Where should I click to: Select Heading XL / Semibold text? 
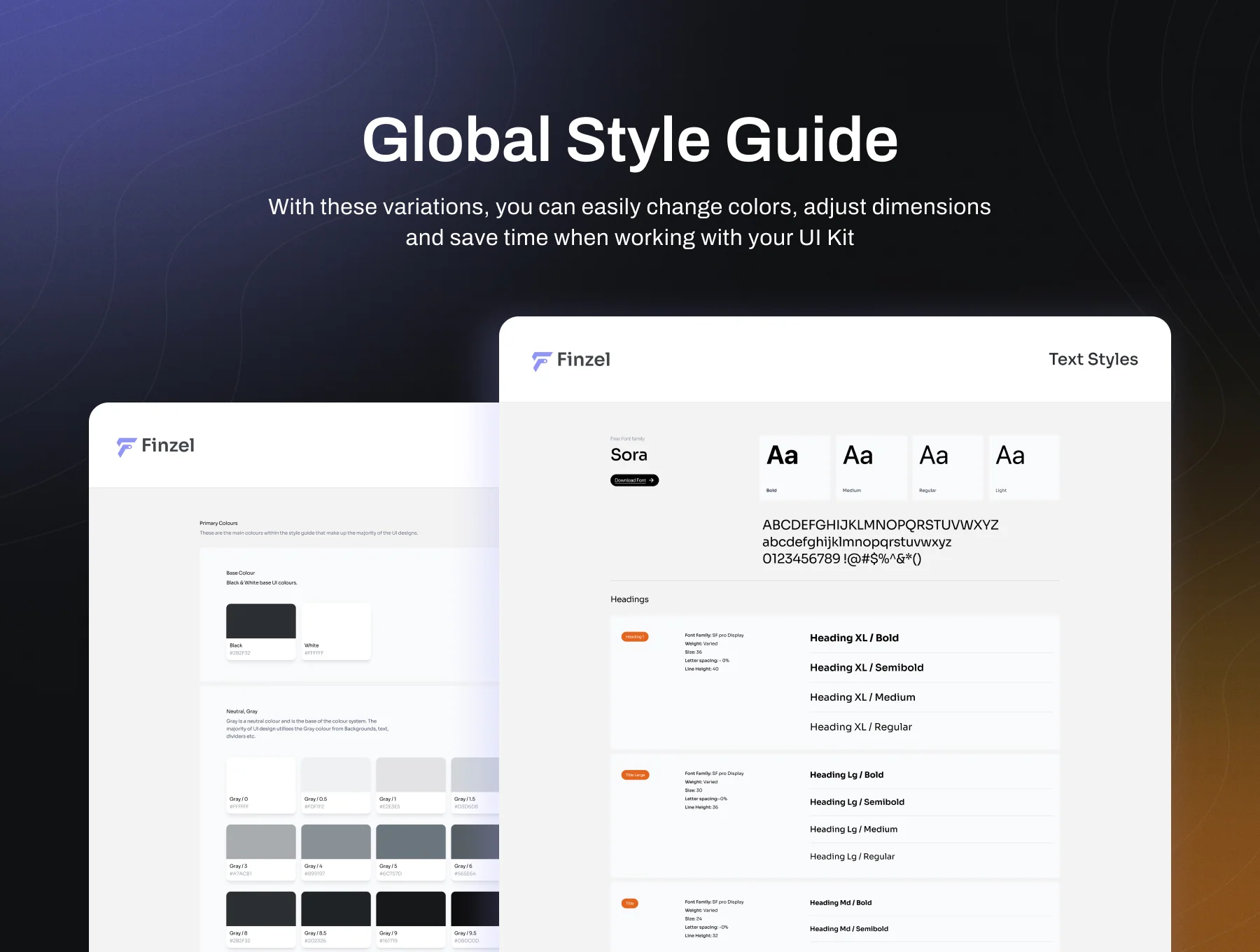tap(867, 668)
